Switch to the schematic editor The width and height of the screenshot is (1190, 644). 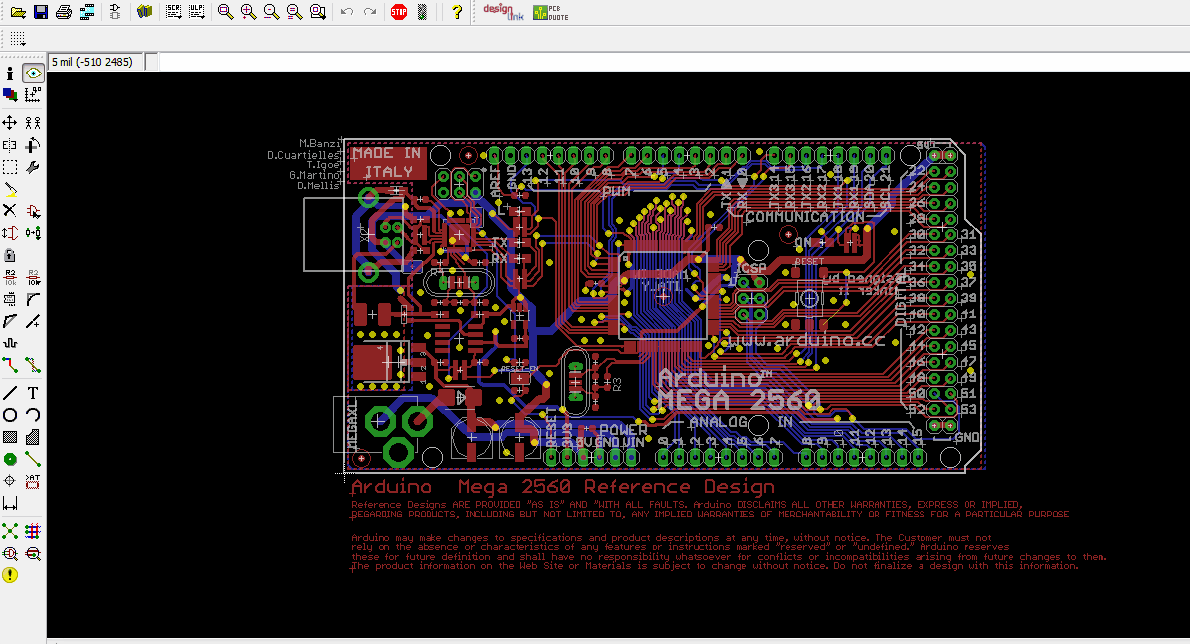(115, 12)
